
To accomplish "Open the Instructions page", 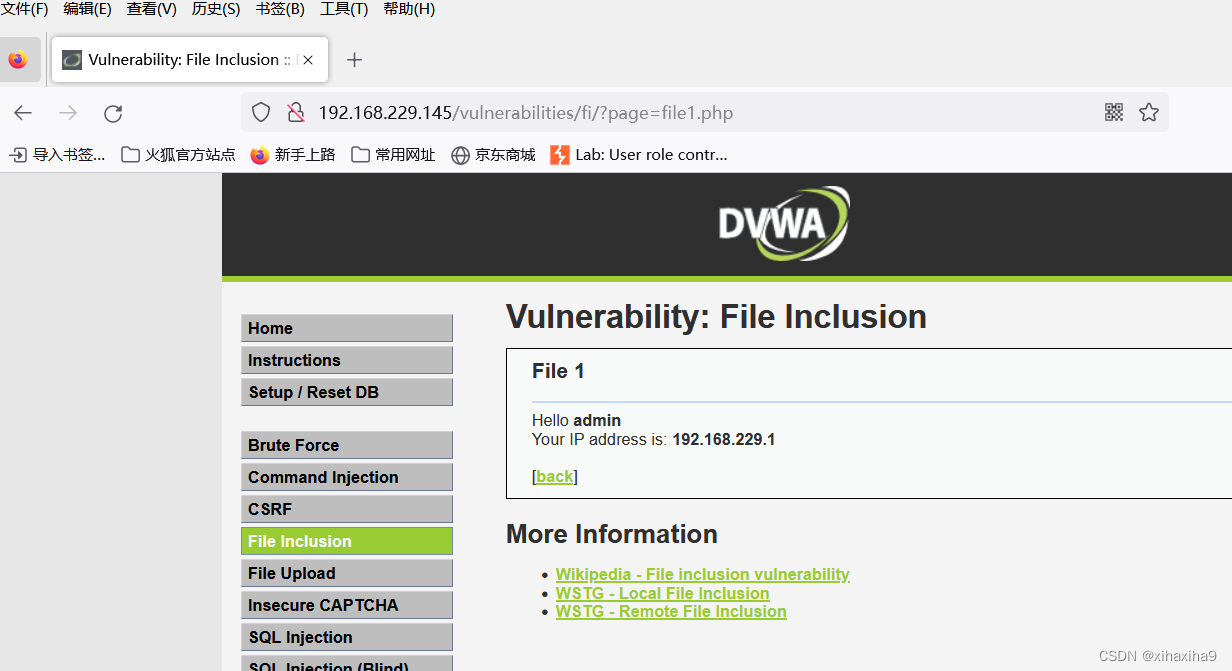I will (347, 360).
